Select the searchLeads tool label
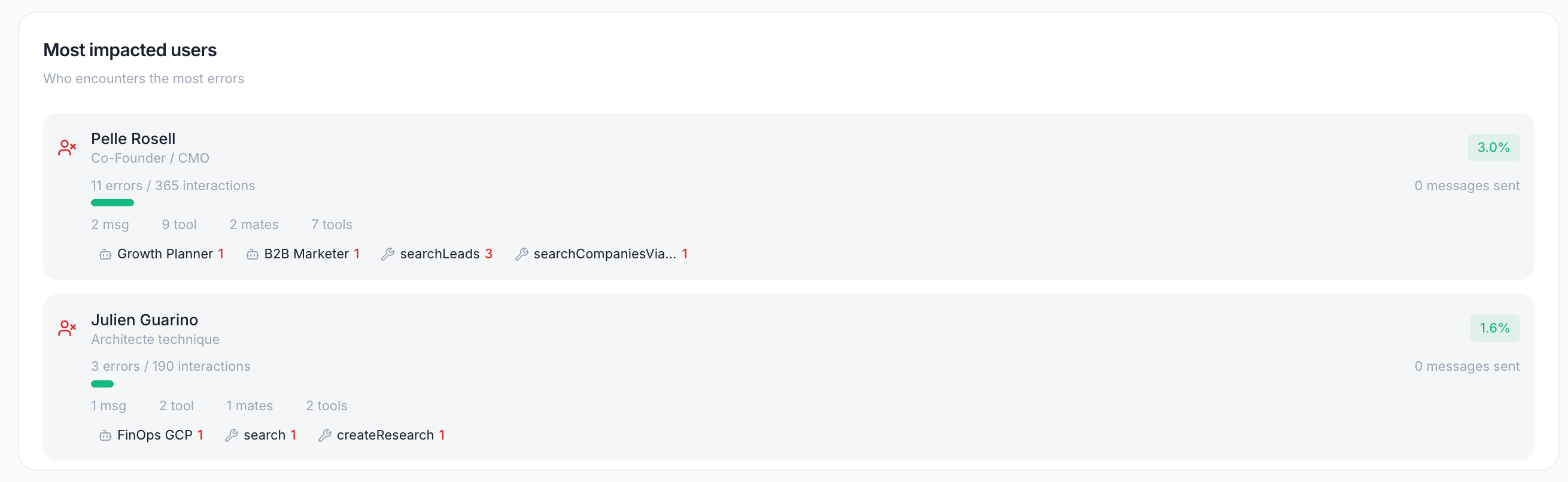The image size is (1568, 482). click(439, 254)
